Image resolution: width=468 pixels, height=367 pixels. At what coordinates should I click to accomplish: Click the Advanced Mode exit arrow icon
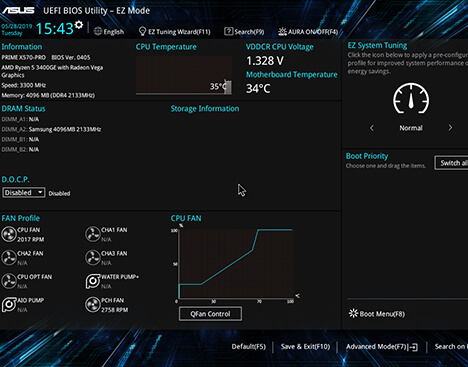[413, 347]
